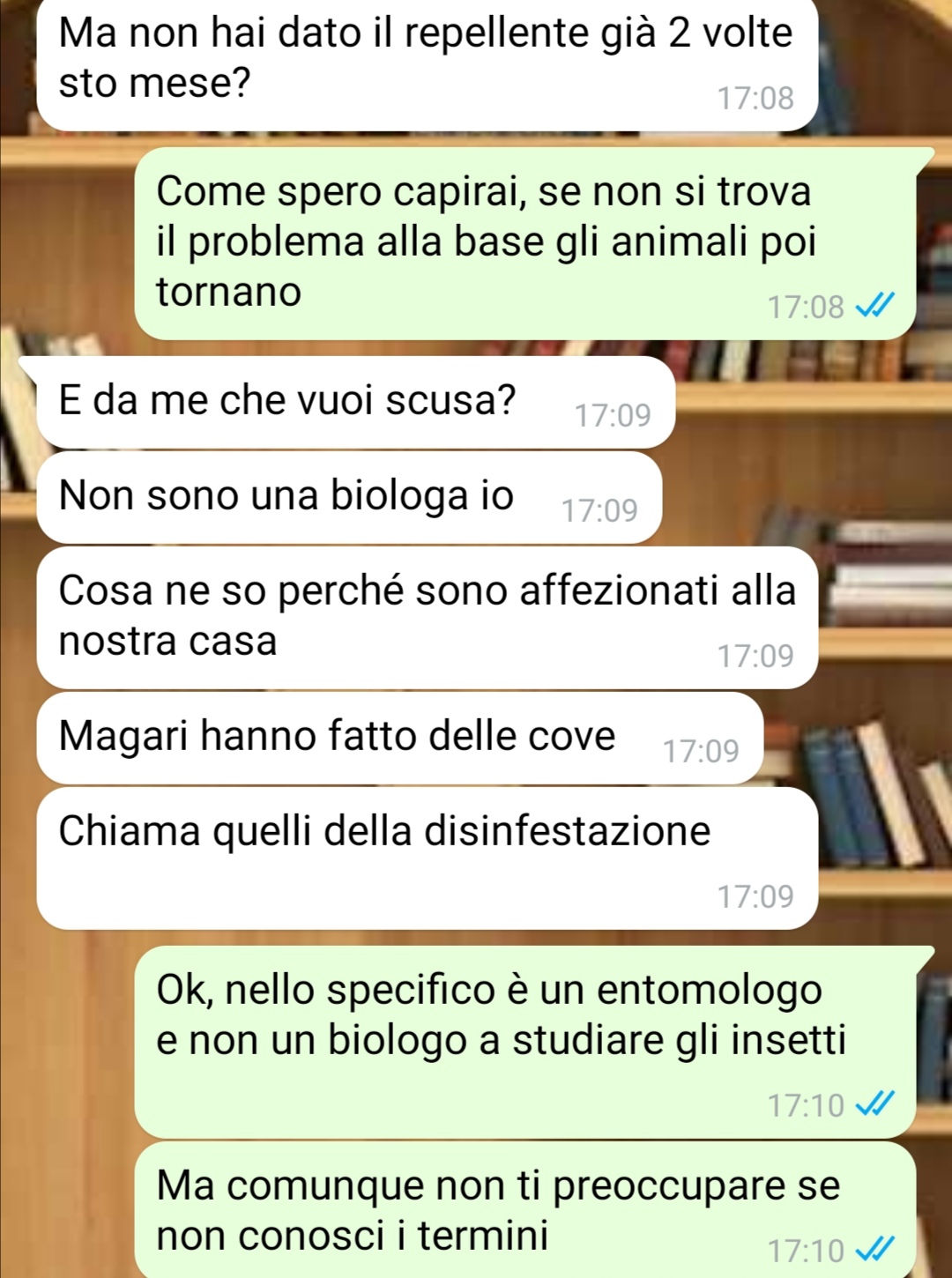Screen dimensions: 952x1278
Task: Tap 17:09 timestamp beside 'scusa?' message
Action: point(613,415)
